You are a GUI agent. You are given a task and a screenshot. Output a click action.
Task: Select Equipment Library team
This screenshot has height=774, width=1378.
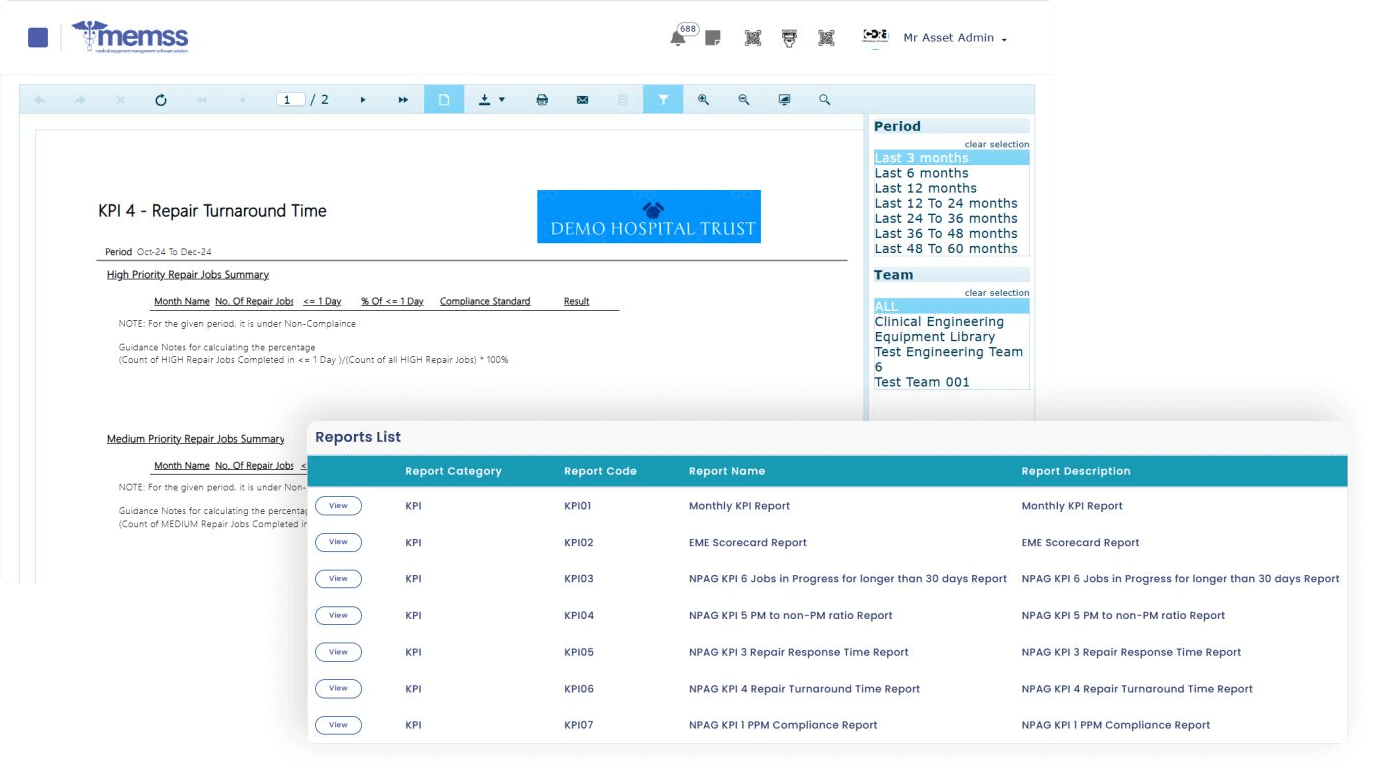(951, 336)
